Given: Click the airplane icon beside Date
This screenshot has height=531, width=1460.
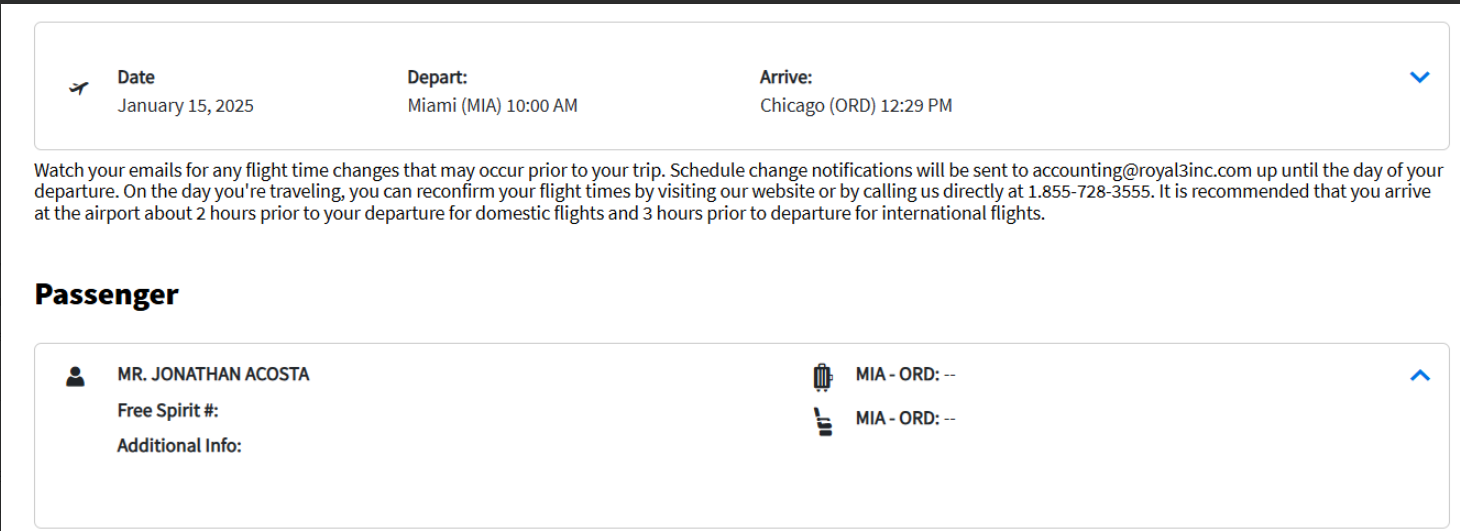Looking at the screenshot, I should pos(79,88).
